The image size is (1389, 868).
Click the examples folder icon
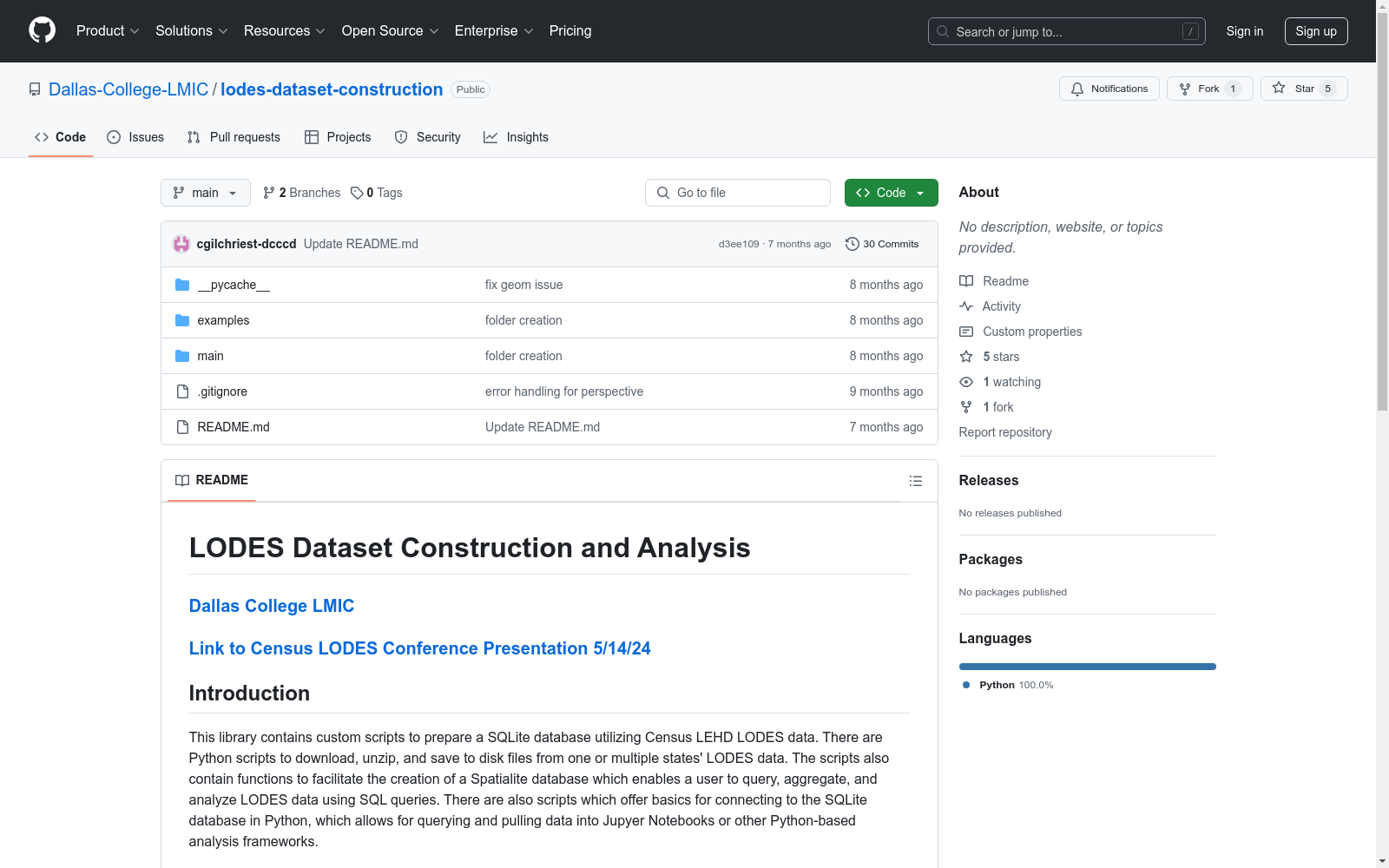click(x=182, y=320)
